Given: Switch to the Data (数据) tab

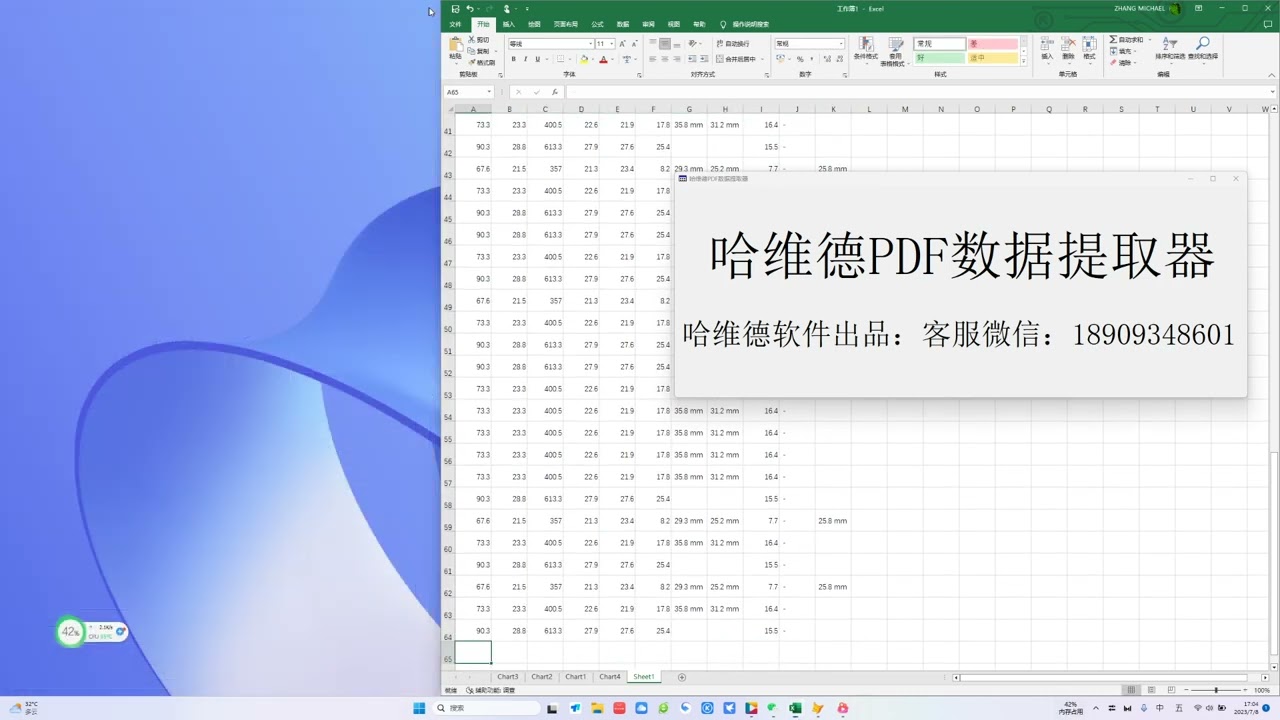Looking at the screenshot, I should point(623,24).
